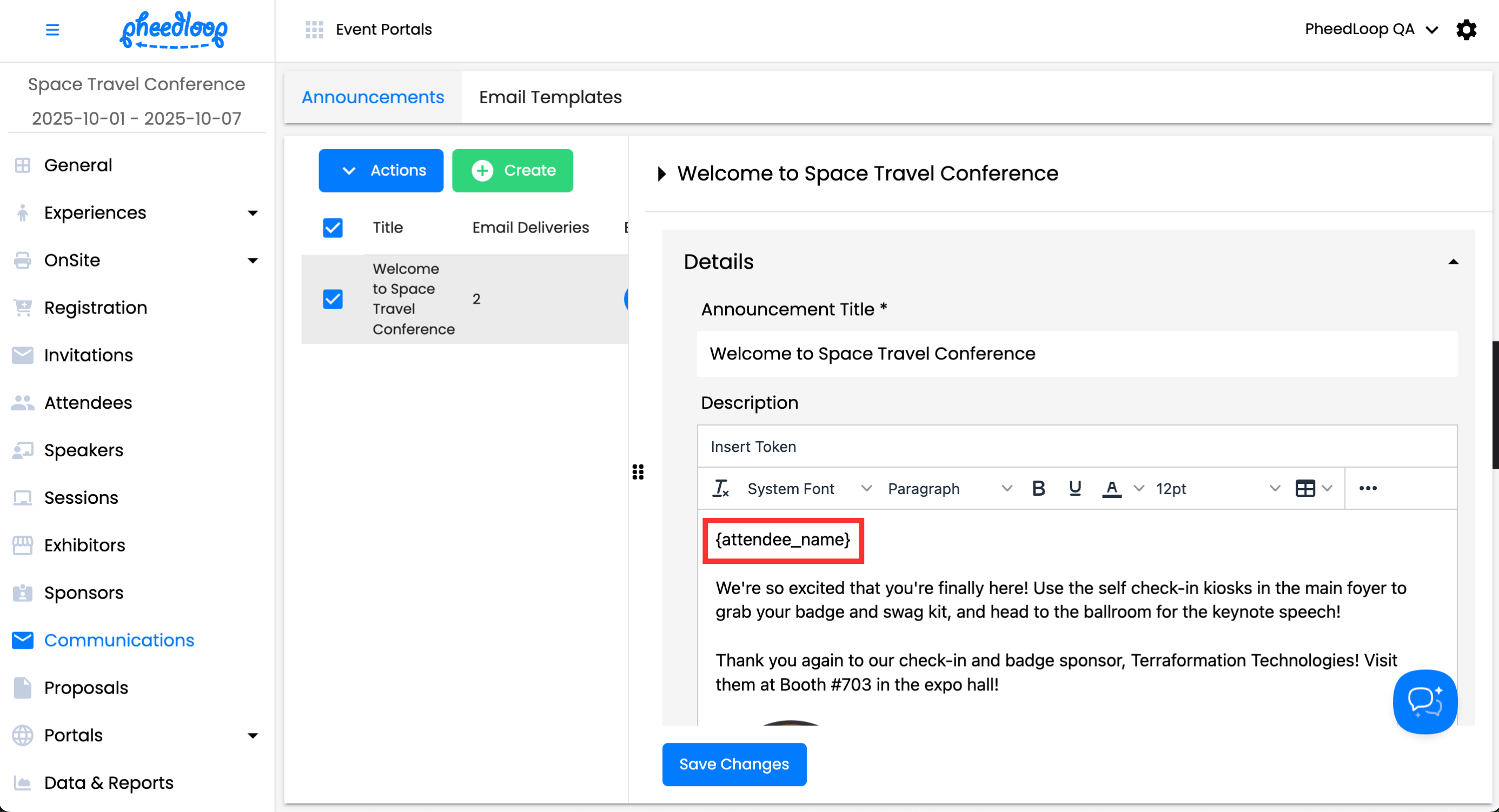Uncheck the Welcome announcement row checkbox
The image size is (1499, 812).
click(x=333, y=299)
